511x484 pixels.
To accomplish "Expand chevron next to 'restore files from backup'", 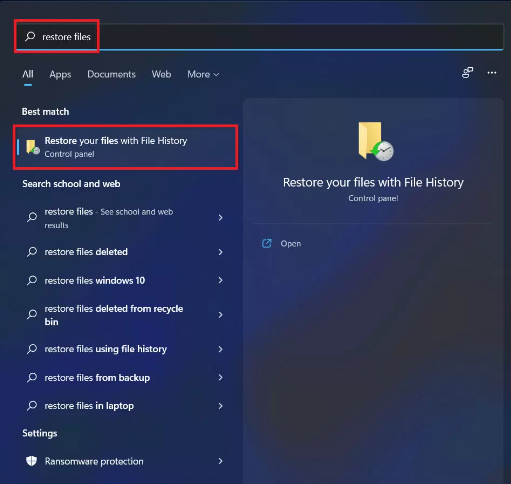I will [220, 377].
